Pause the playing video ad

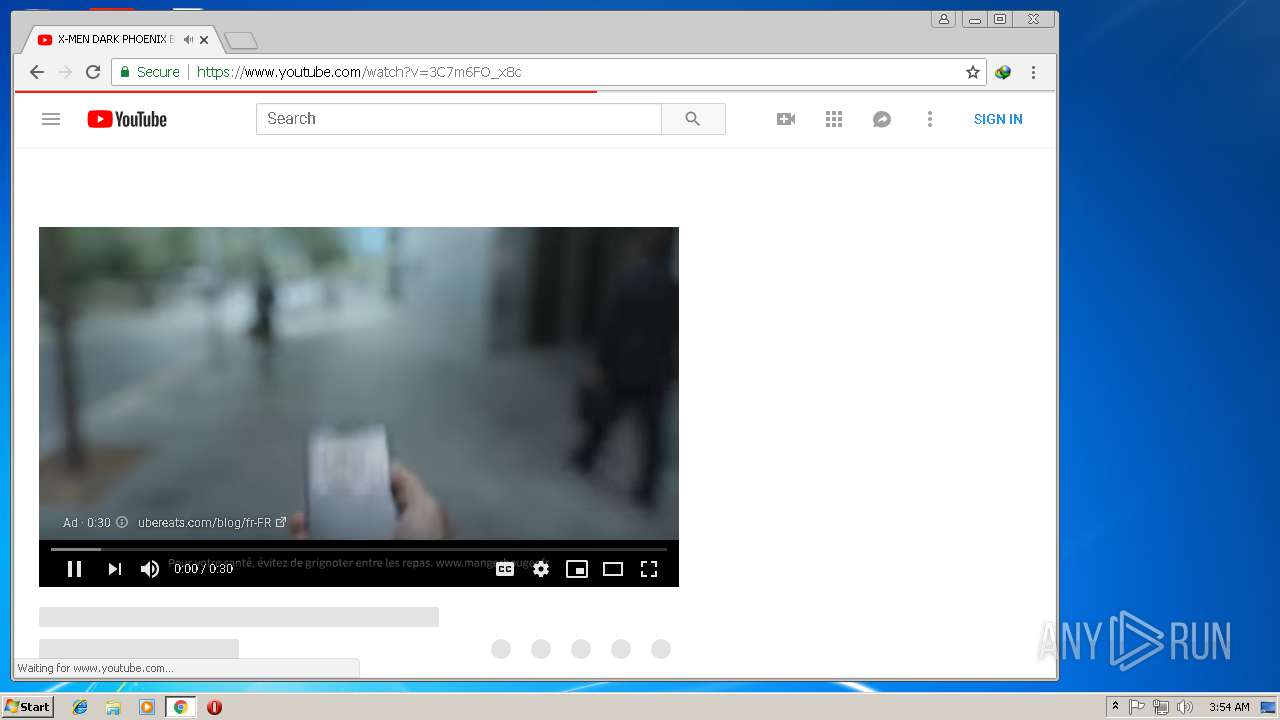click(74, 569)
